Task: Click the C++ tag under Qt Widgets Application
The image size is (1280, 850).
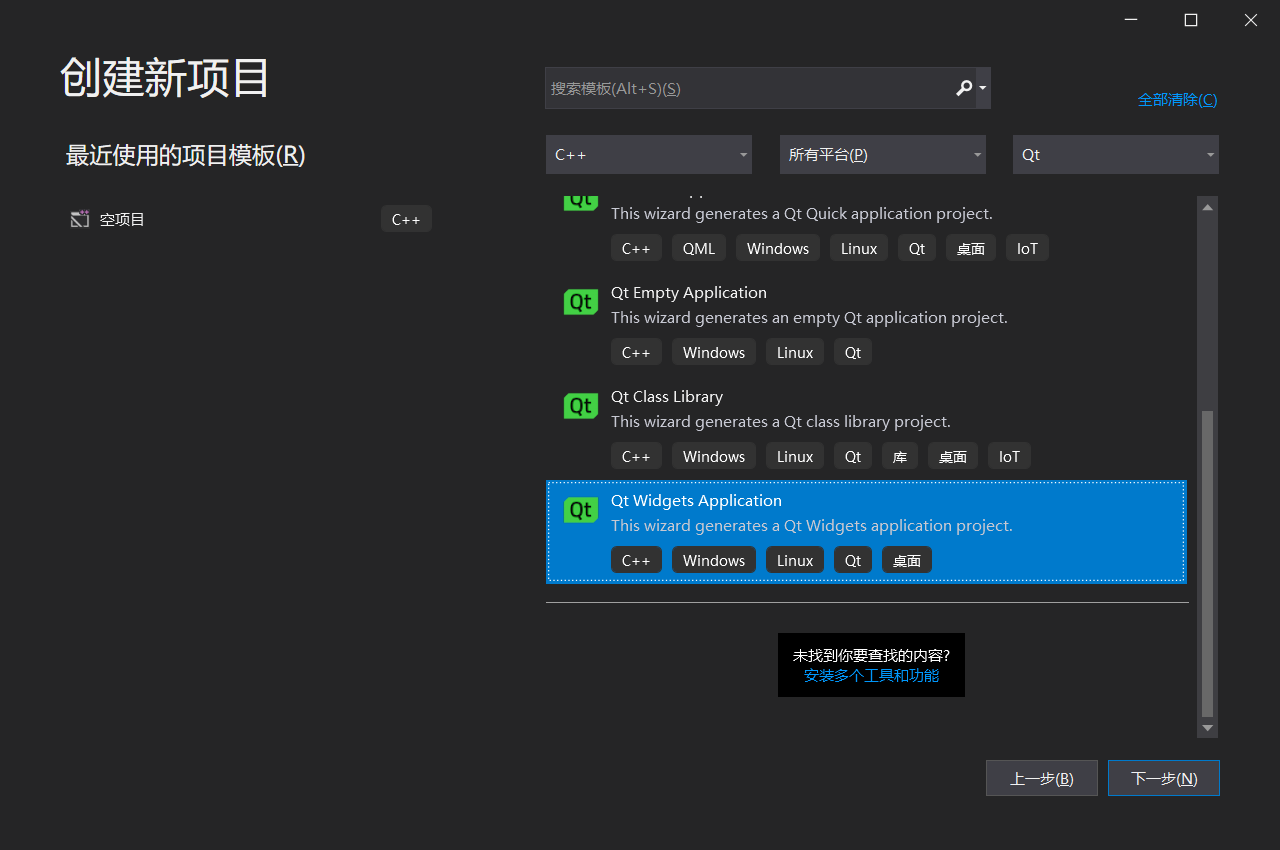Action: 636,559
